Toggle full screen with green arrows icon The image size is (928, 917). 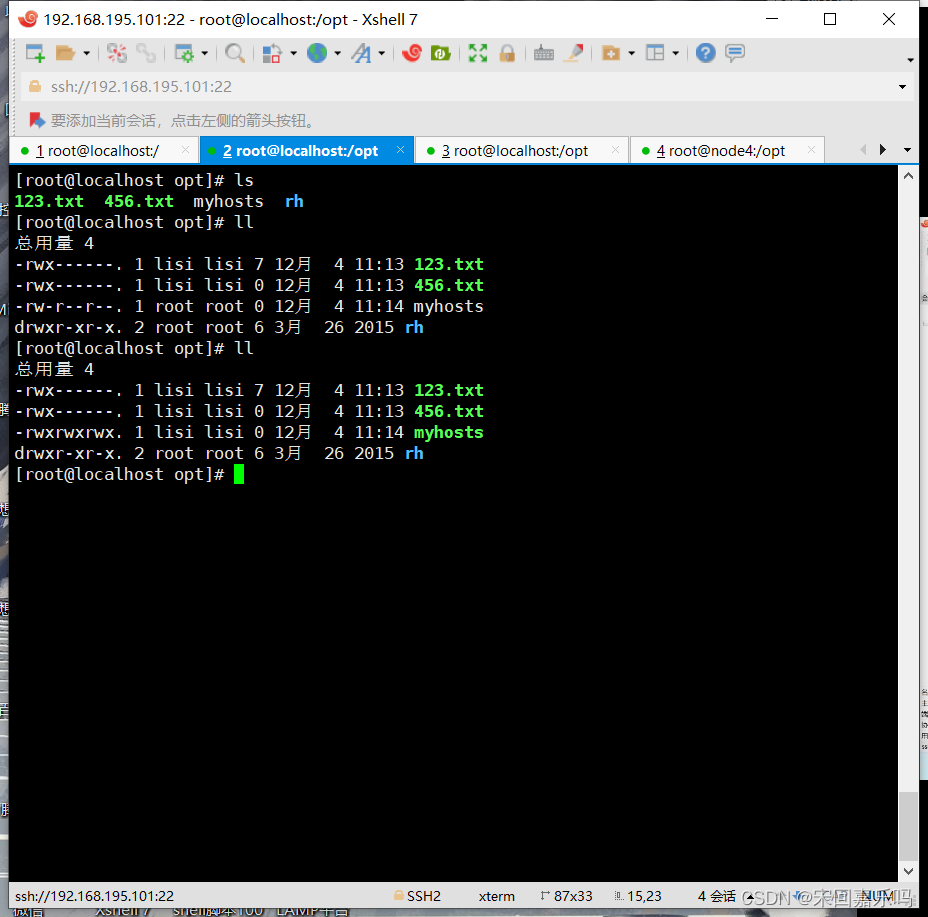point(478,53)
